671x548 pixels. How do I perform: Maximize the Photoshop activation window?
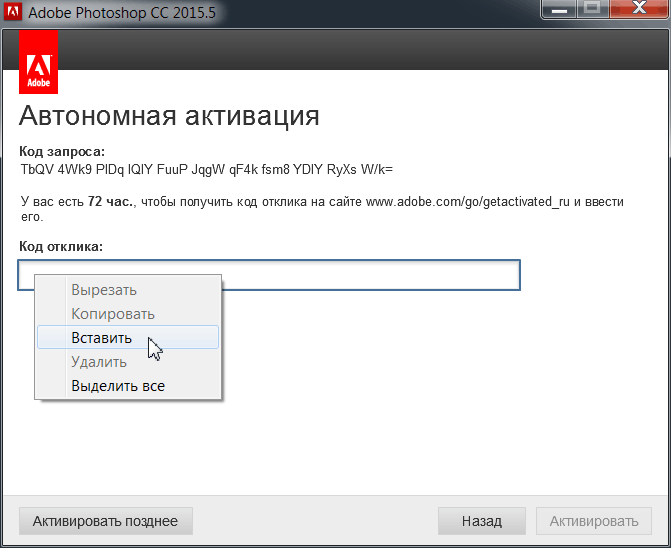click(x=593, y=9)
